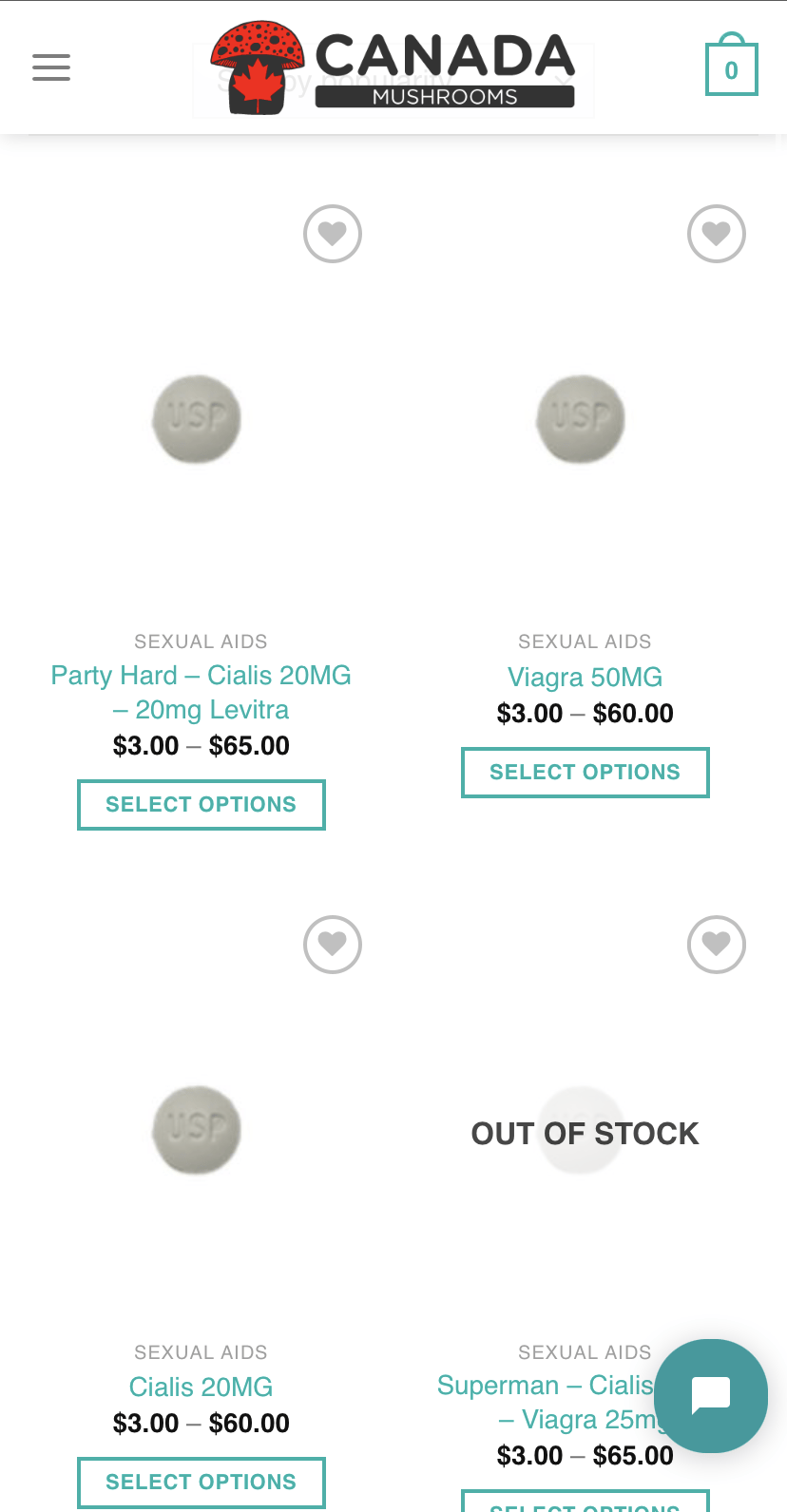Image resolution: width=787 pixels, height=1512 pixels.
Task: Click the Canada Mushrooms logo
Action: (393, 67)
